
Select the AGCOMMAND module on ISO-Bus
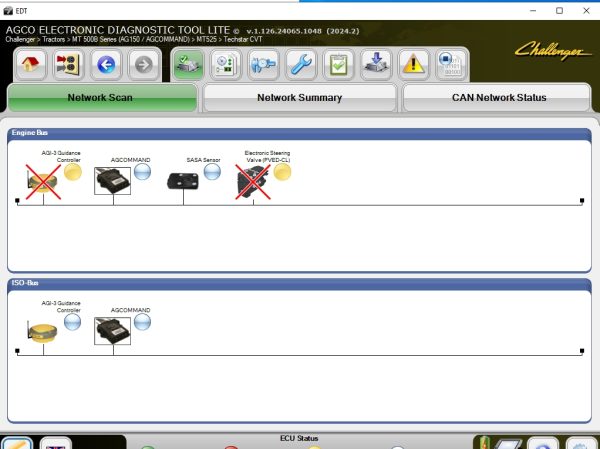pos(112,331)
